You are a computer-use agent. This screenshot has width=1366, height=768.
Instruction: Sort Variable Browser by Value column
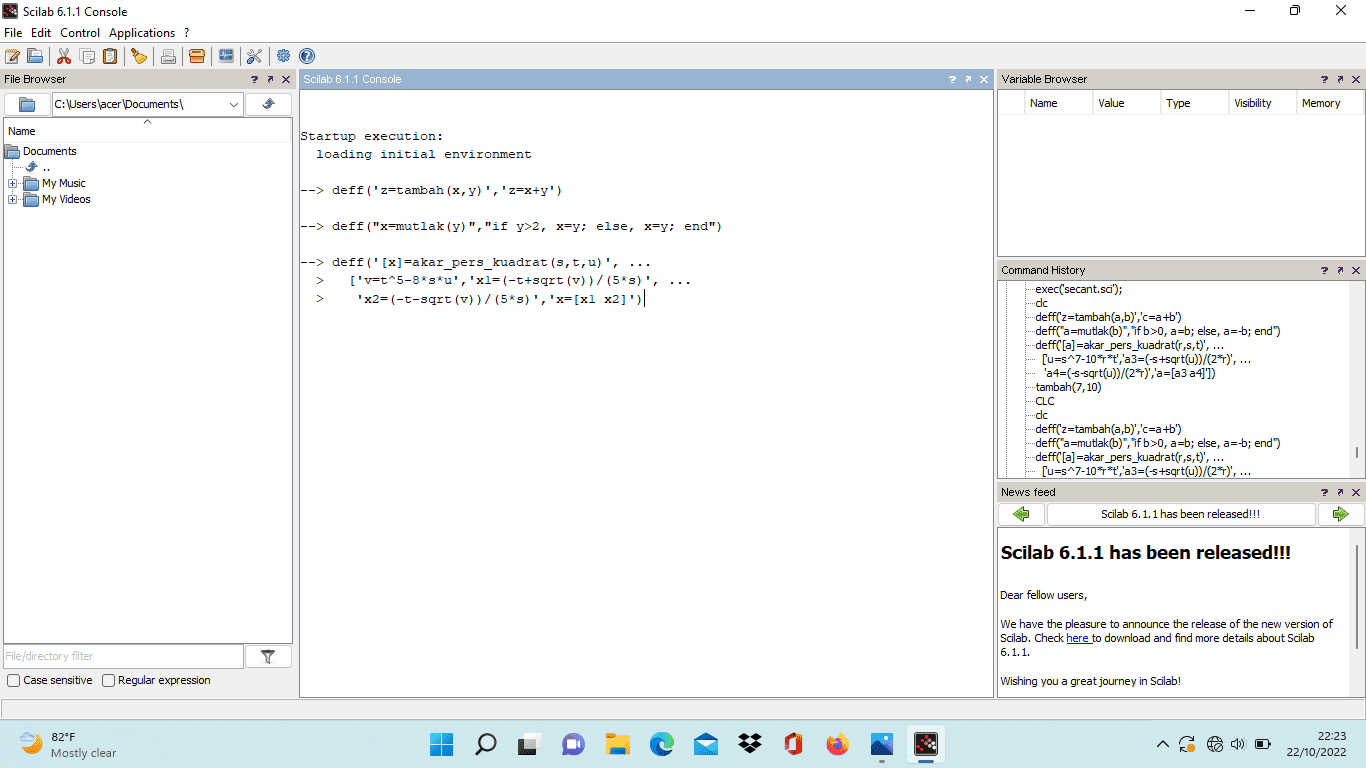[x=1127, y=103]
